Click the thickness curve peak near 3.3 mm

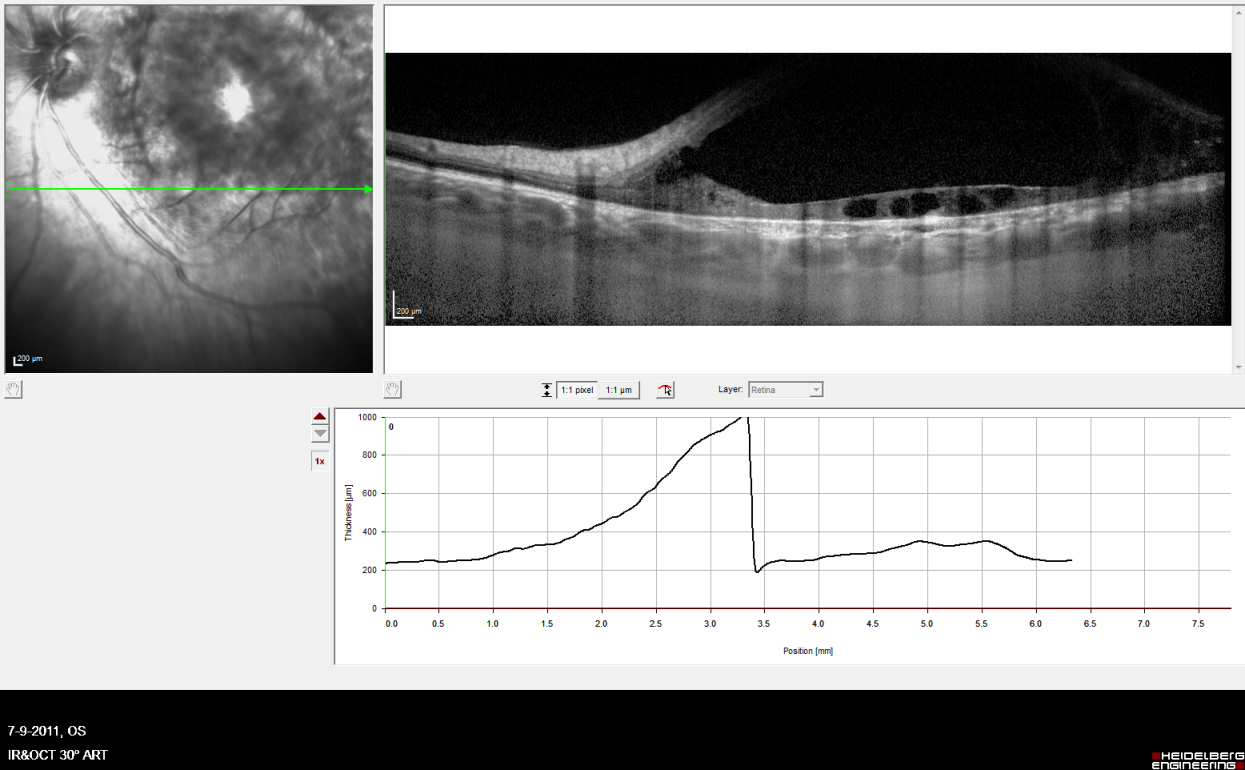(x=743, y=418)
